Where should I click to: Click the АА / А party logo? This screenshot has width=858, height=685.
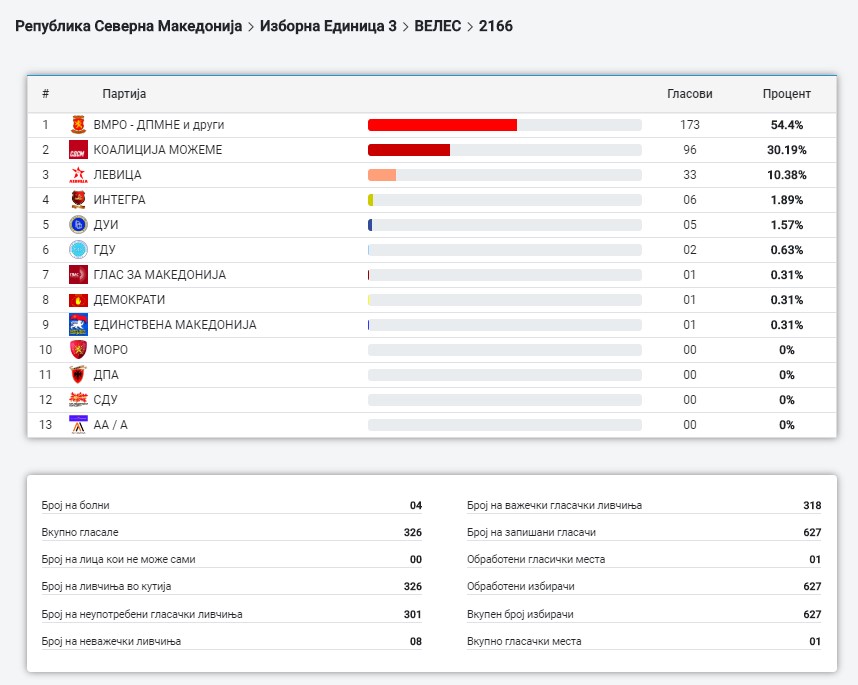78,425
